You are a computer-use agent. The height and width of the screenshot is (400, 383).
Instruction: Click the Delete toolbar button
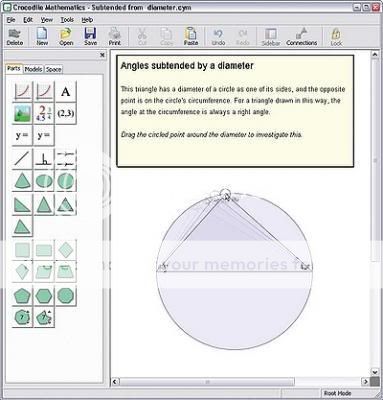click(15, 37)
